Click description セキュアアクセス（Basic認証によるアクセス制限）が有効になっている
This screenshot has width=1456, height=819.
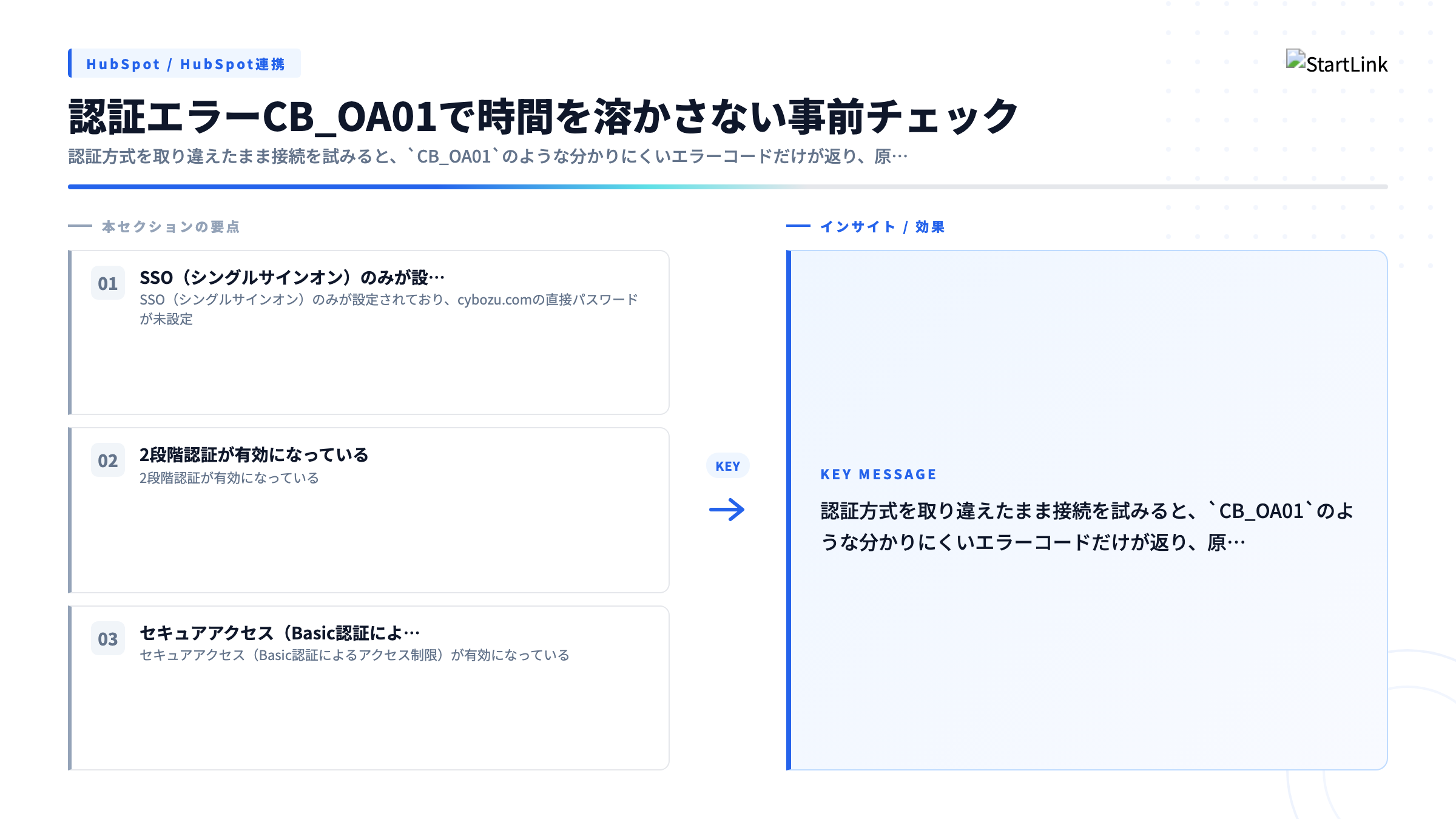tap(354, 655)
